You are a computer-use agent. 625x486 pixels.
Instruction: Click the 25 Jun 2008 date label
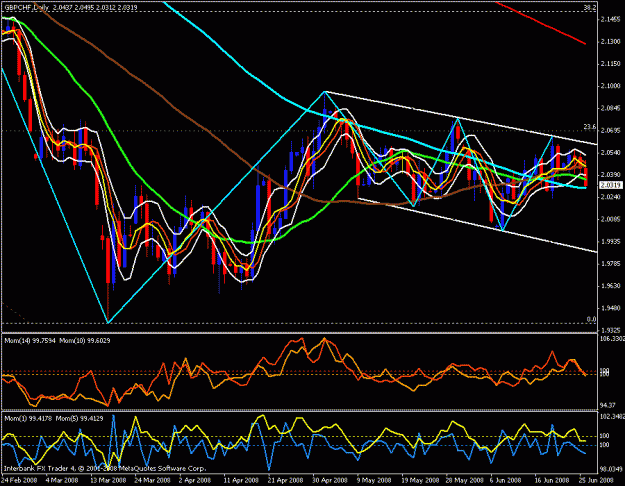click(x=596, y=480)
